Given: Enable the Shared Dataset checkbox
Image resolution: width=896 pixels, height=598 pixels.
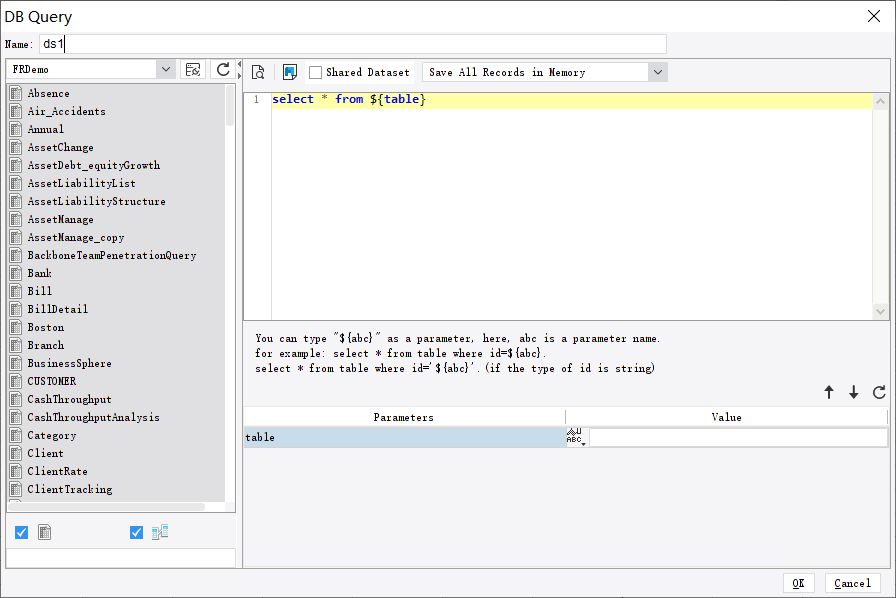Looking at the screenshot, I should point(316,72).
